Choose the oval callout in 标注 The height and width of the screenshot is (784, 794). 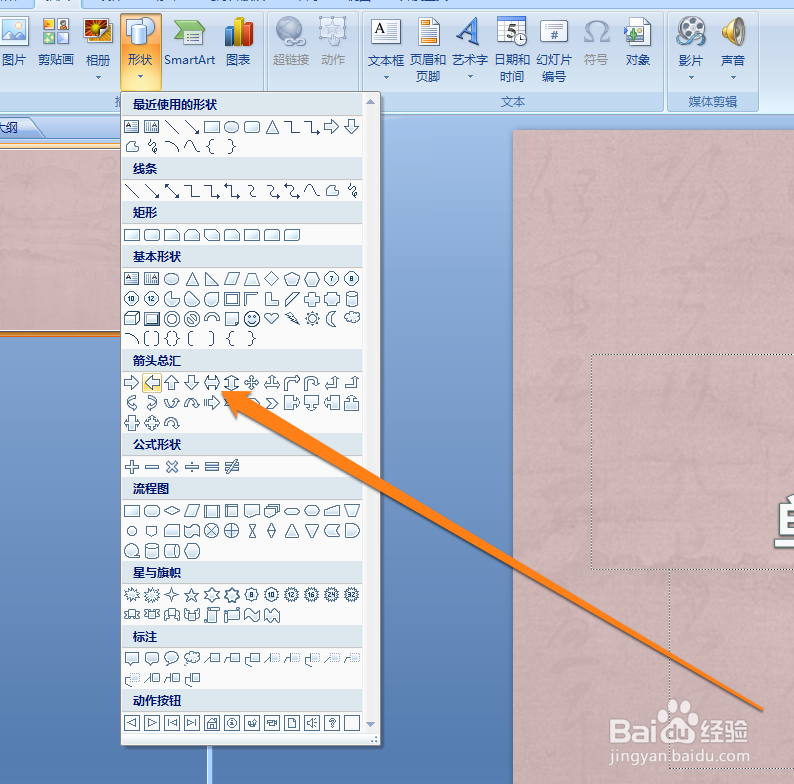[x=172, y=658]
